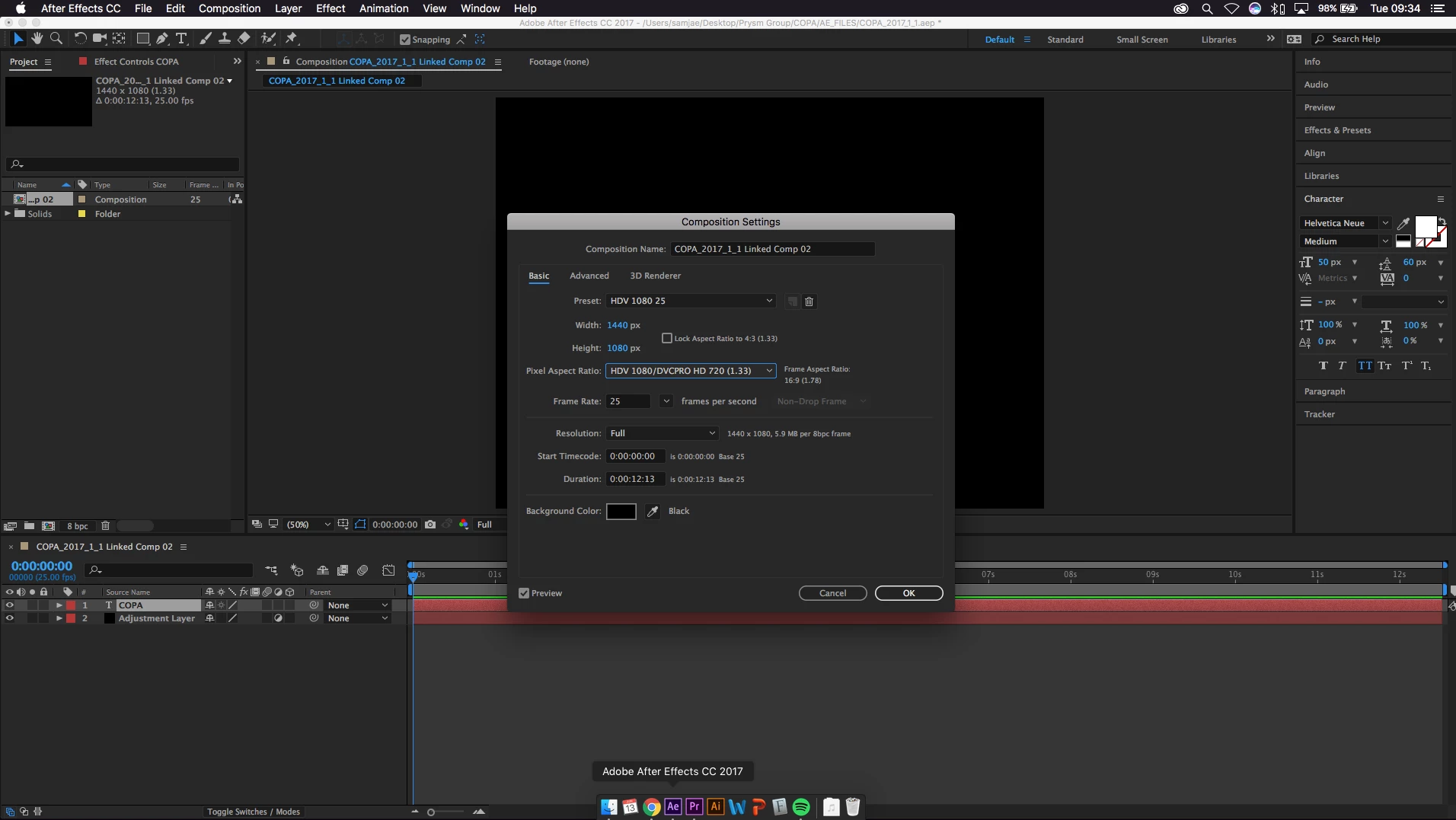Open Illustrator from the Dock
The image size is (1456, 820).
point(716,806)
